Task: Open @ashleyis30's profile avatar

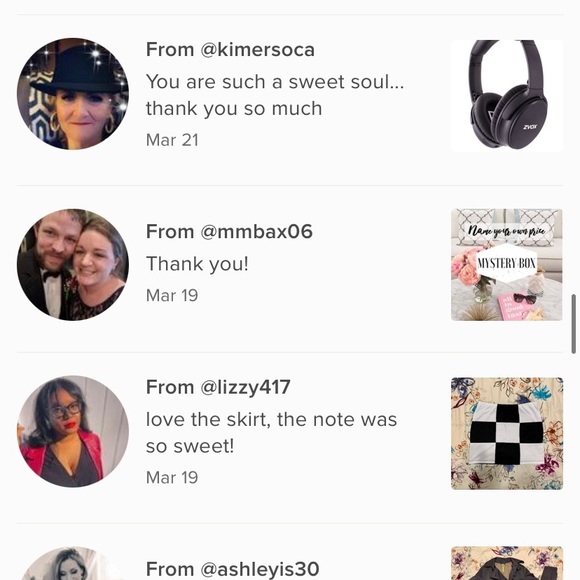Action: (73, 563)
